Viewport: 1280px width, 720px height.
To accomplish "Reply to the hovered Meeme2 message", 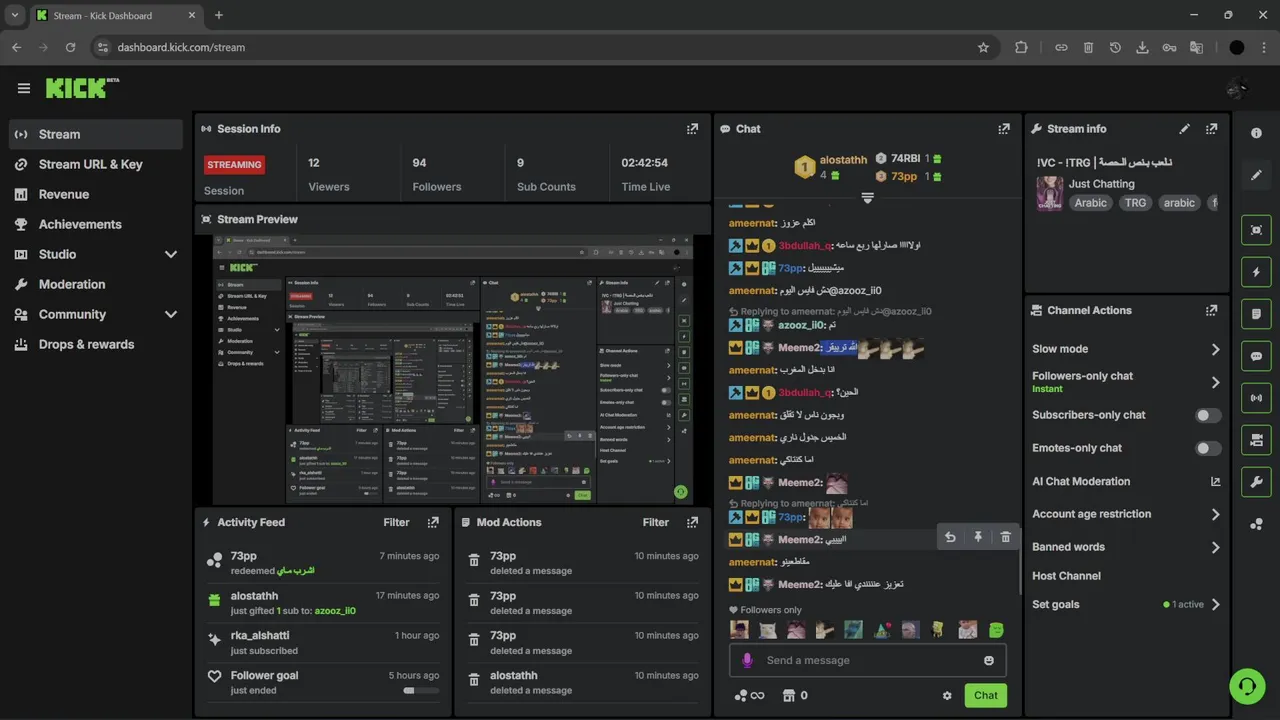I will tap(950, 537).
